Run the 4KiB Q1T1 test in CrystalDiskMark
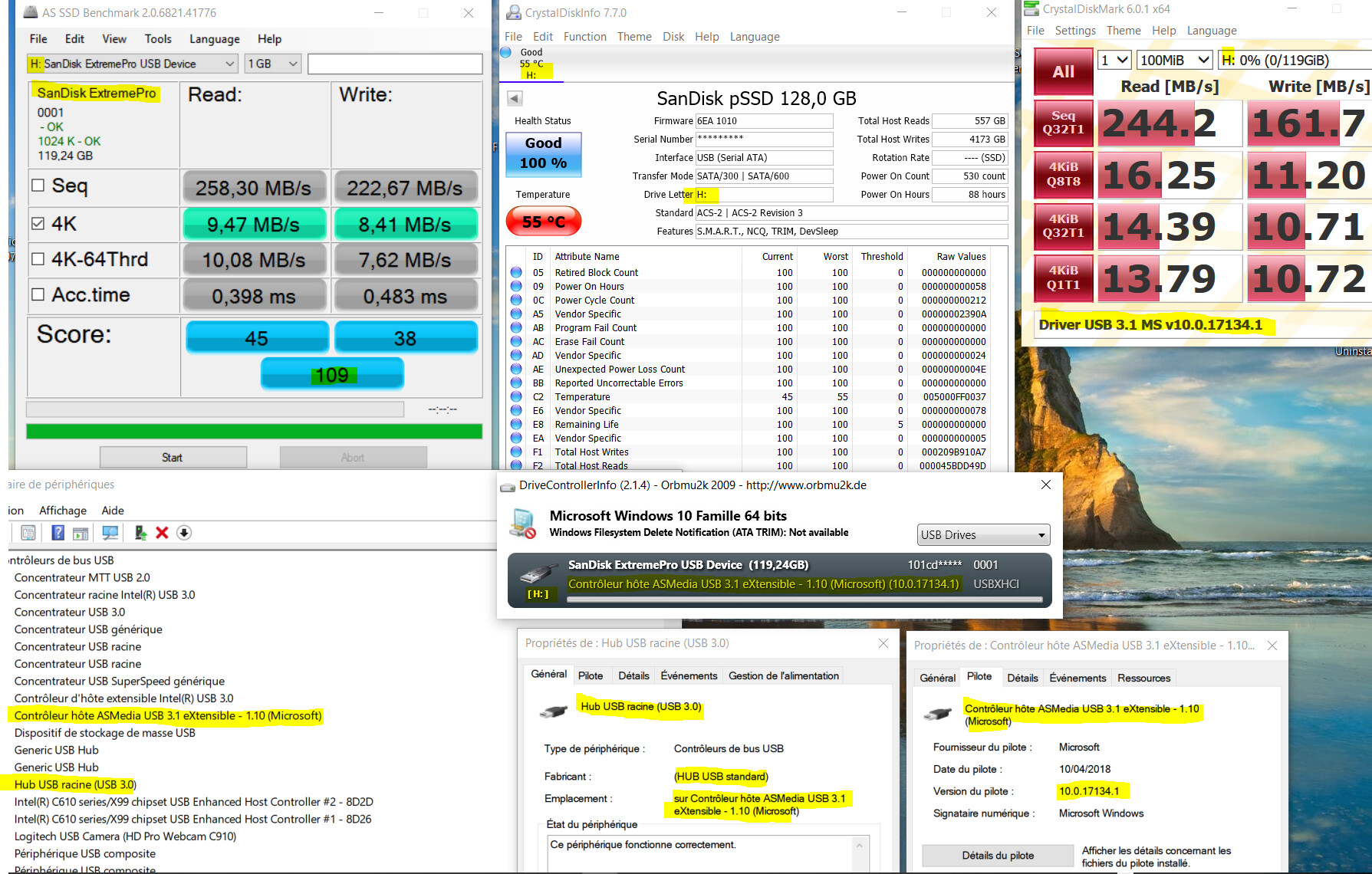Screen dimensions: 1372x874 point(1064,278)
